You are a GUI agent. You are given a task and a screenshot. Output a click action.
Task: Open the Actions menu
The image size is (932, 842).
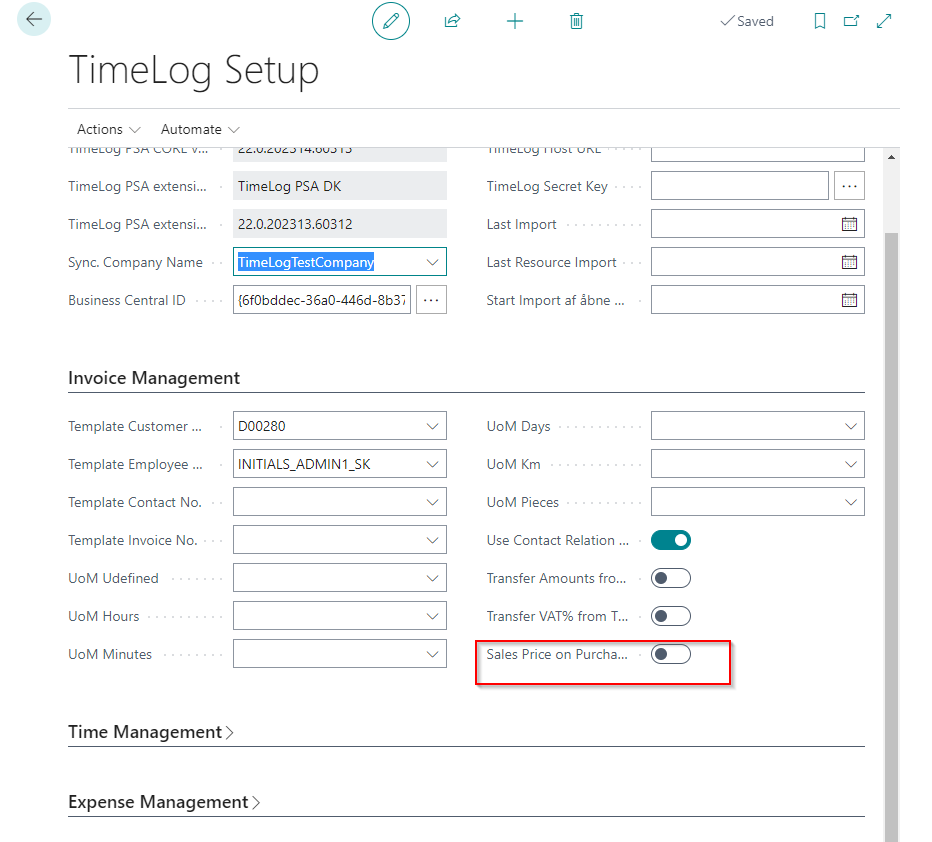(x=108, y=129)
